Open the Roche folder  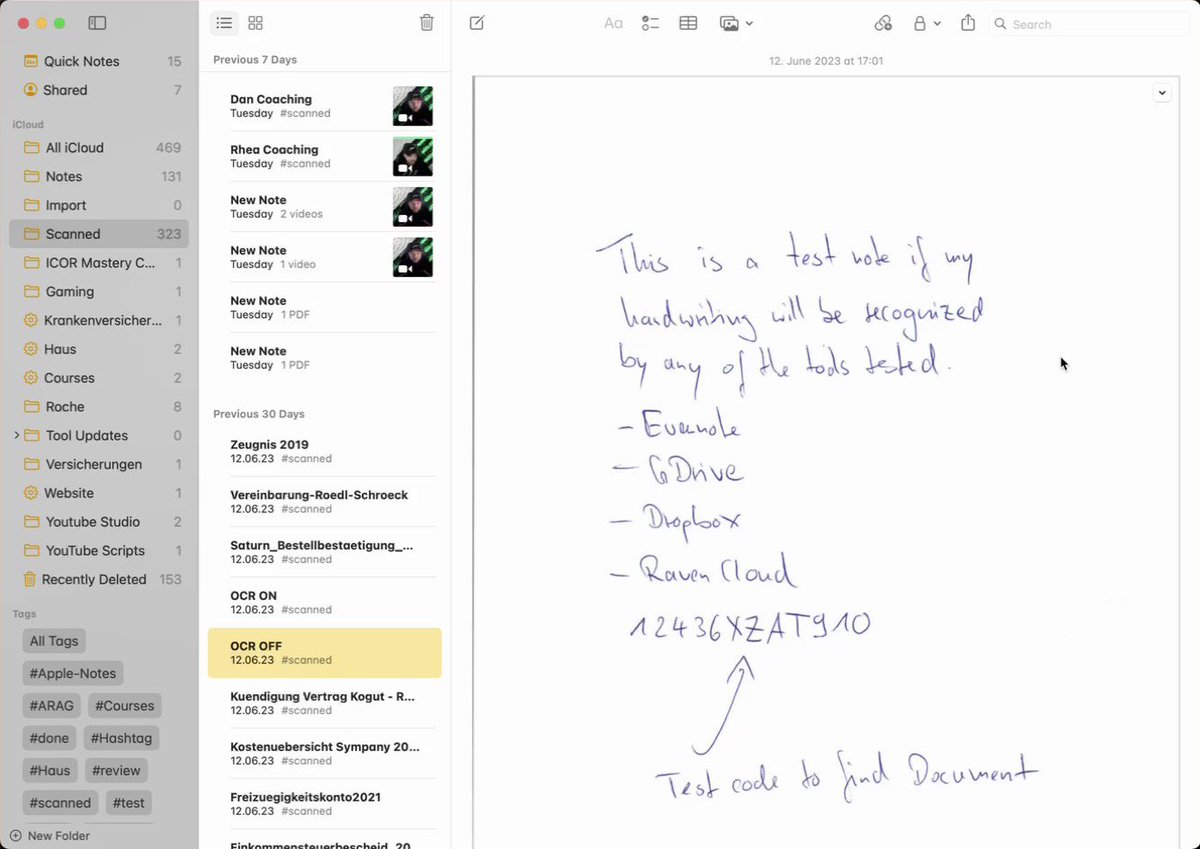tap(99, 407)
